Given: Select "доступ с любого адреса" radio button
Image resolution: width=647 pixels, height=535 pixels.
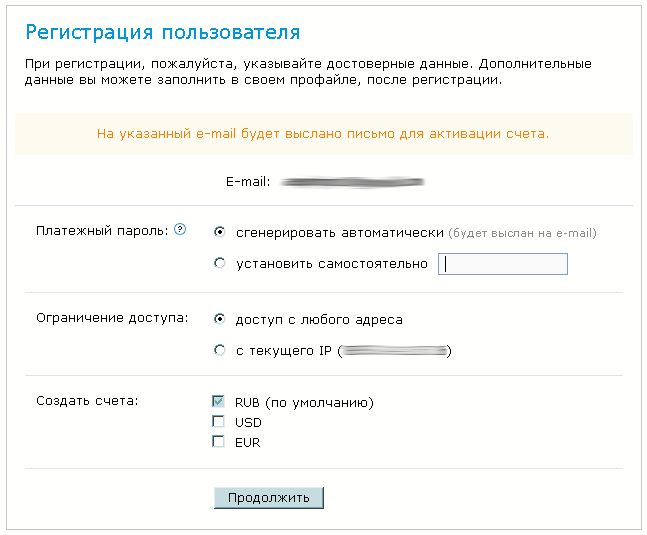Looking at the screenshot, I should [220, 320].
